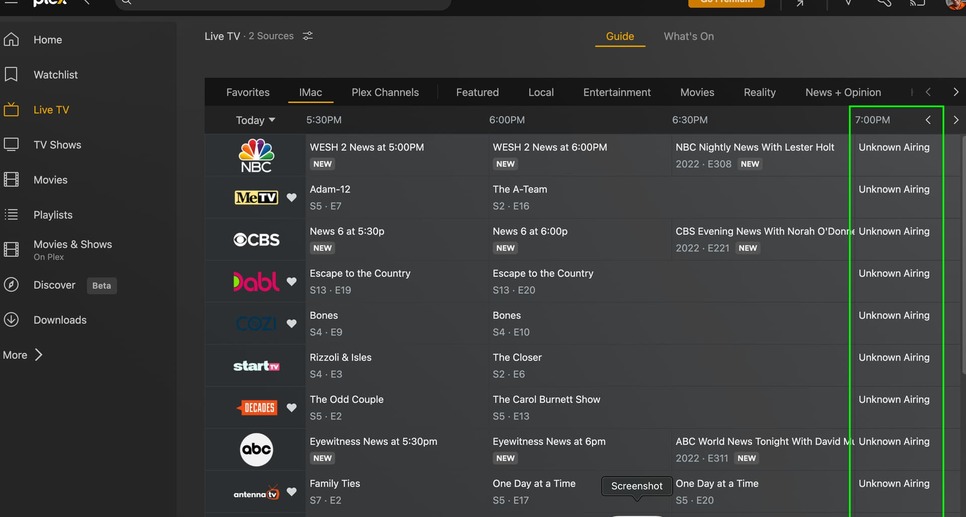966x517 pixels.
Task: Toggle favorite heart for MeTV
Action: [x=291, y=197]
